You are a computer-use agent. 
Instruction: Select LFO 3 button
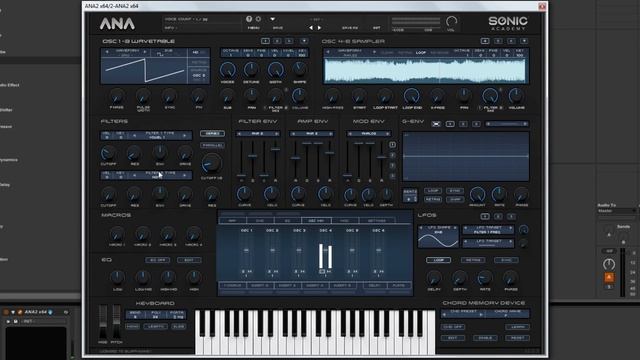point(511,216)
